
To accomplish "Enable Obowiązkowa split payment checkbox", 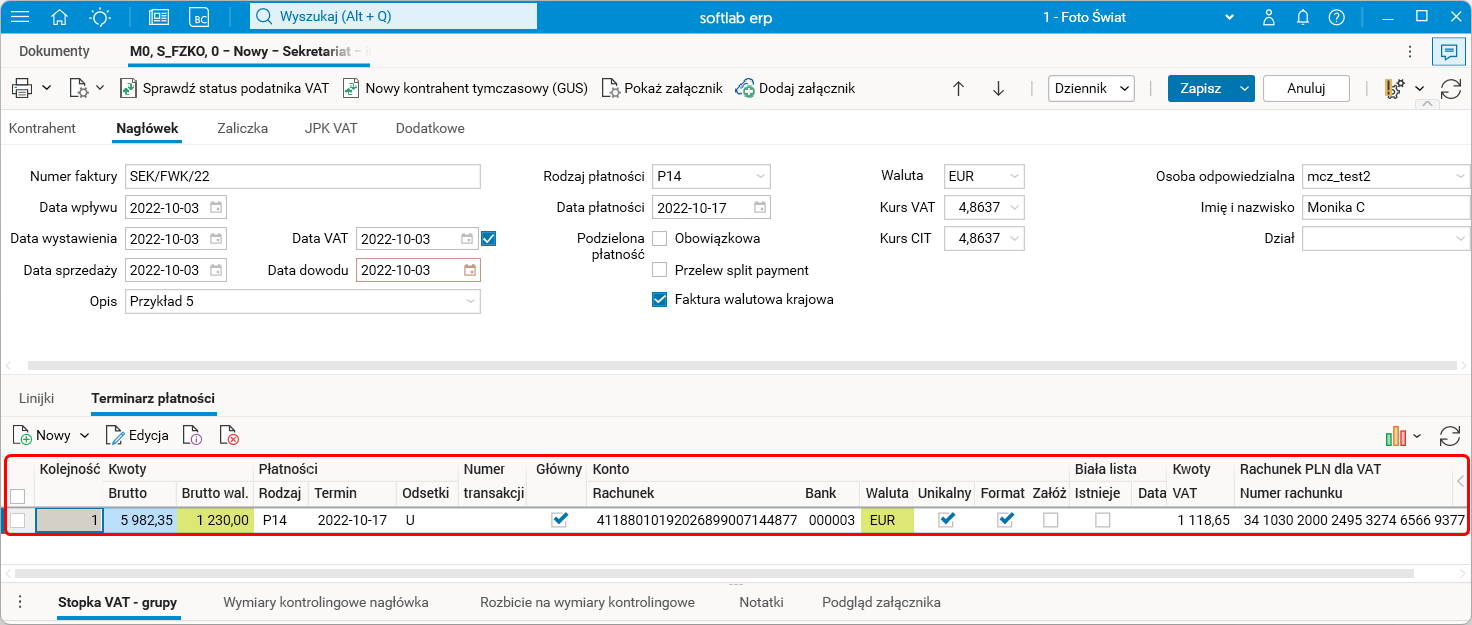I will pyautogui.click(x=660, y=238).
